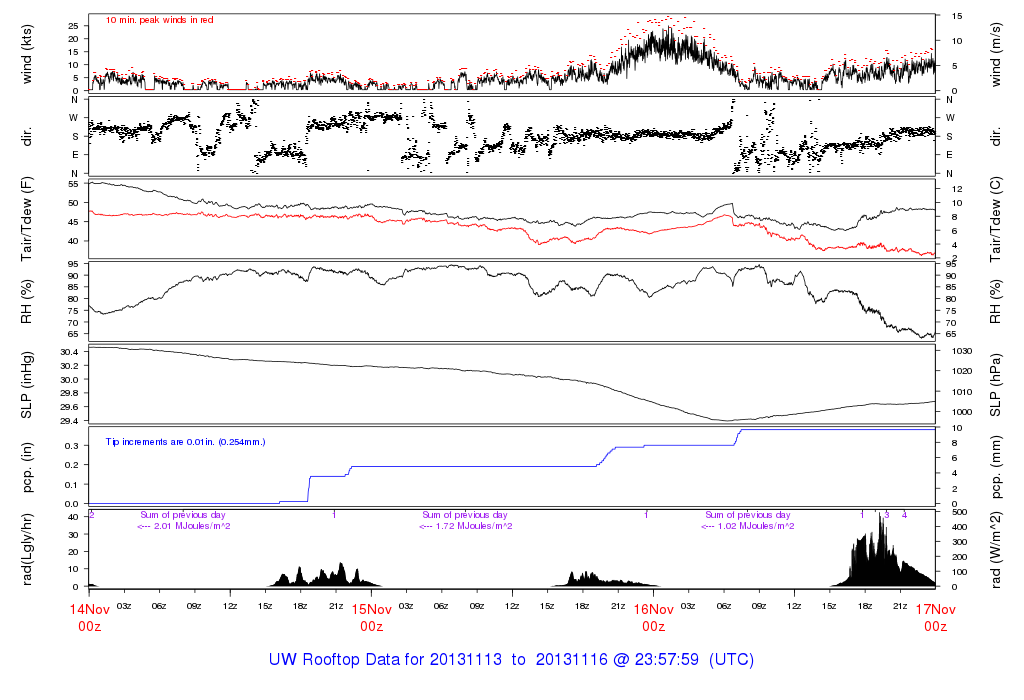This screenshot has width=1024, height=700.
Task: Click the '0.1' precipitation axis value
Action: (x=72, y=485)
